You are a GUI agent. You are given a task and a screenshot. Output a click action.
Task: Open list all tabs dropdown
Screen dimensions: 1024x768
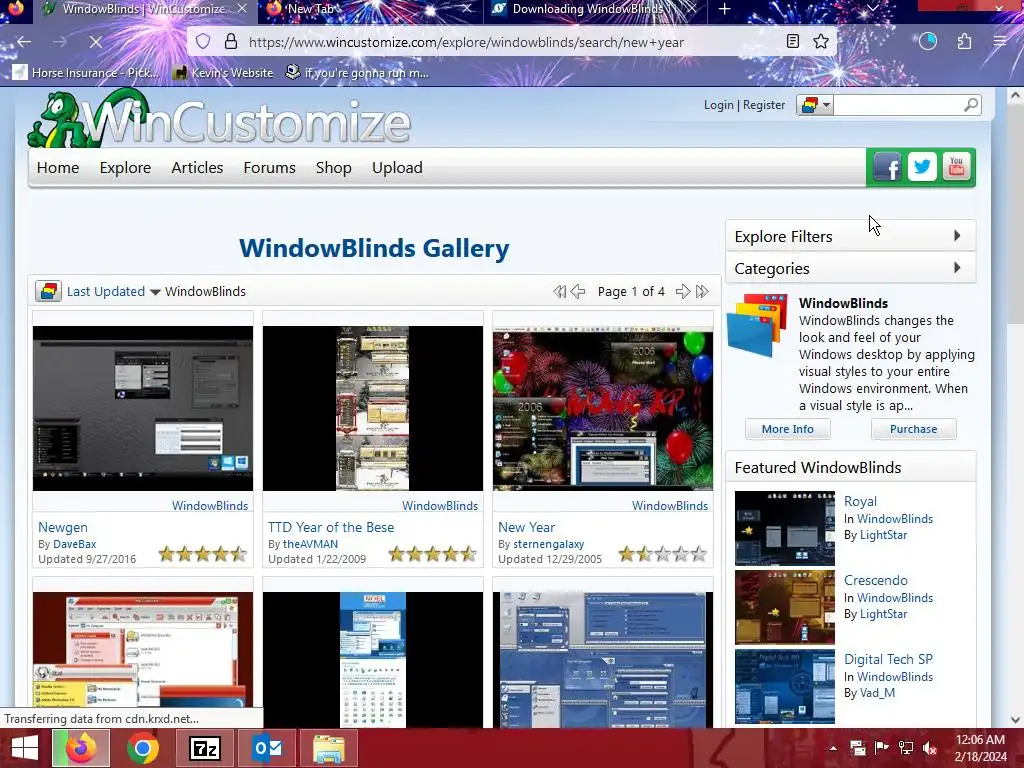872,8
